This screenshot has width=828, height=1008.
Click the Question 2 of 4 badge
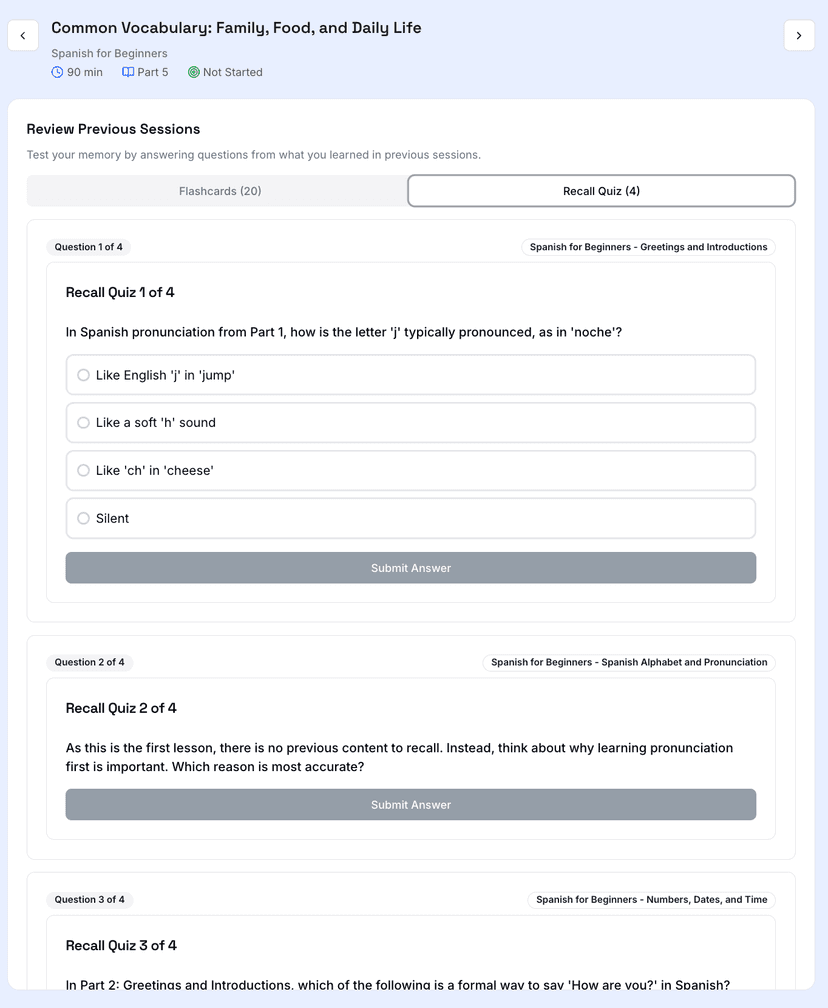[89, 662]
